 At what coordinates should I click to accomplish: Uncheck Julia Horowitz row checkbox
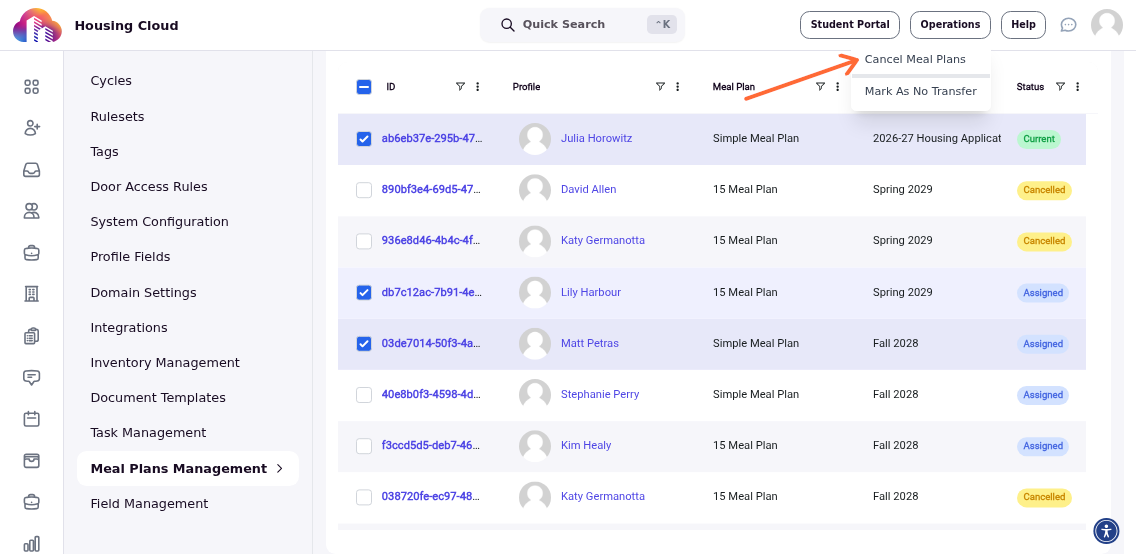pos(364,139)
